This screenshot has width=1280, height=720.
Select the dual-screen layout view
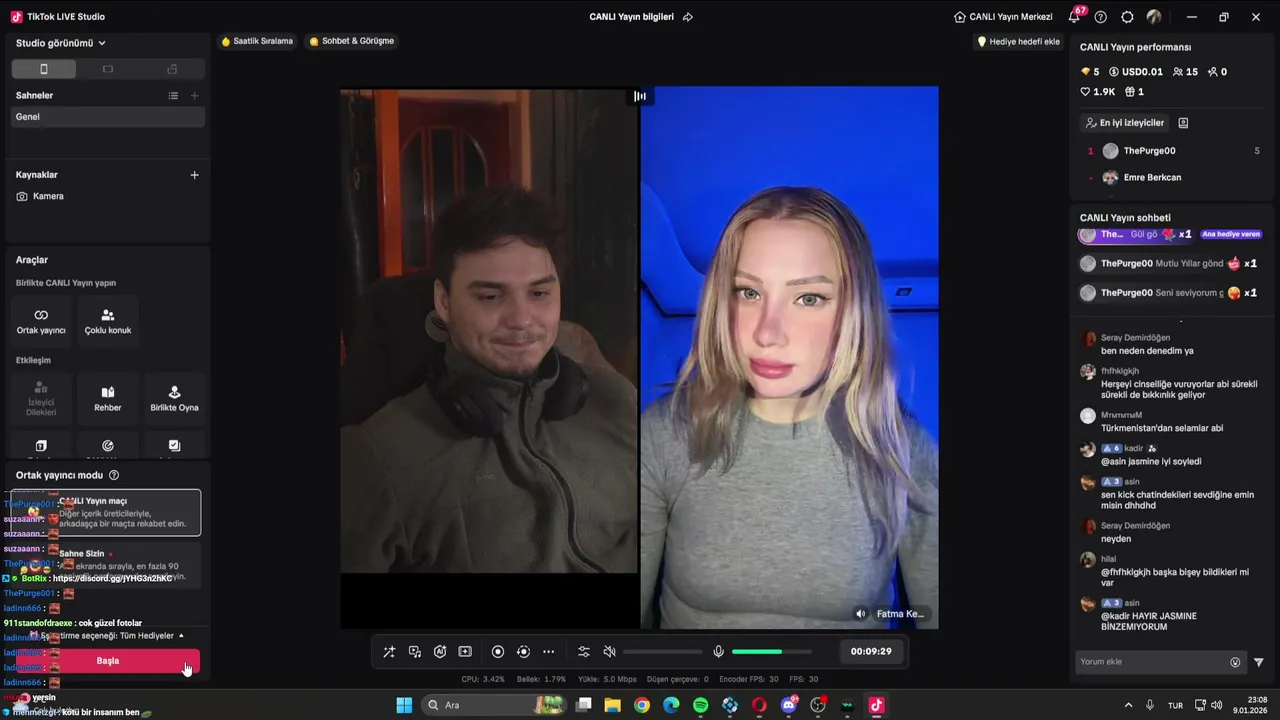172,69
